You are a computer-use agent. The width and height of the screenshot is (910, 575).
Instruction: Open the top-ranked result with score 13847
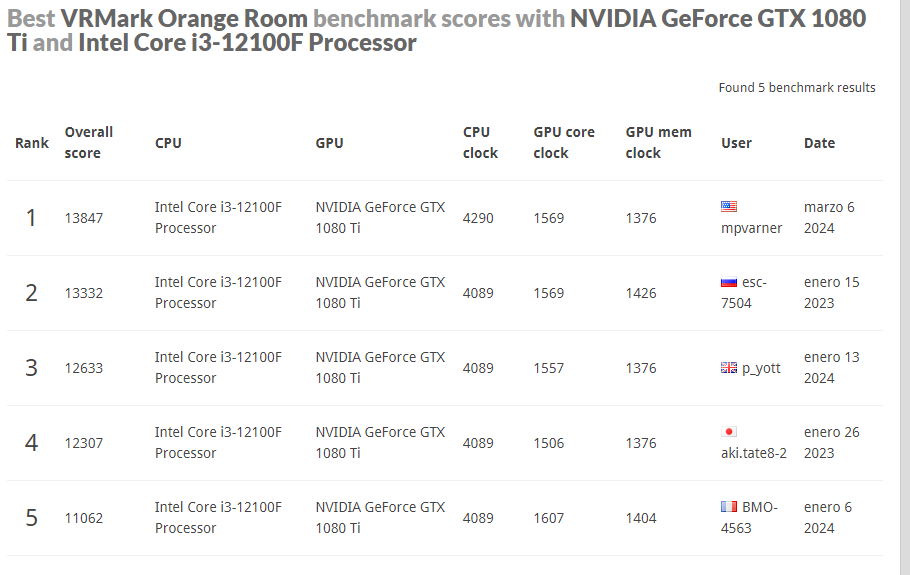pyautogui.click(x=84, y=218)
